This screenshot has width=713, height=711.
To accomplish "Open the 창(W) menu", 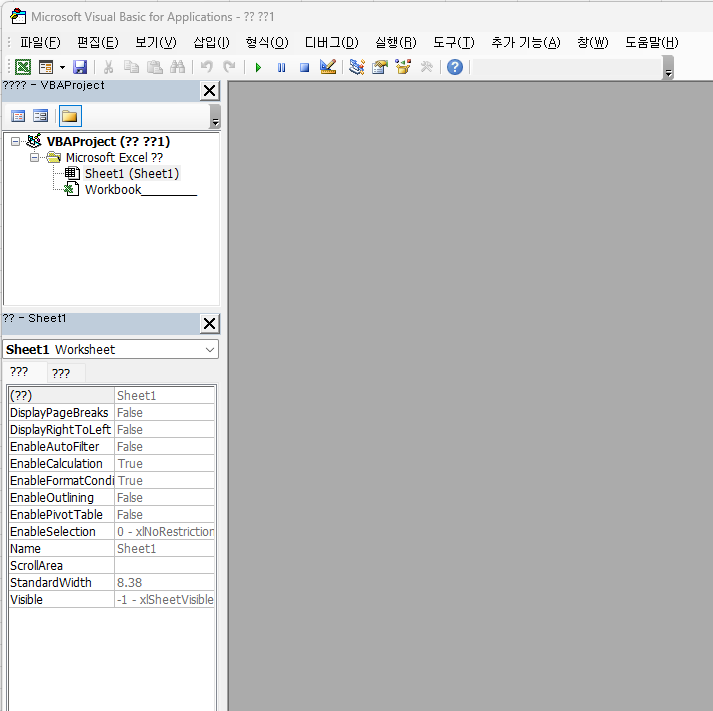I will [x=592, y=43].
